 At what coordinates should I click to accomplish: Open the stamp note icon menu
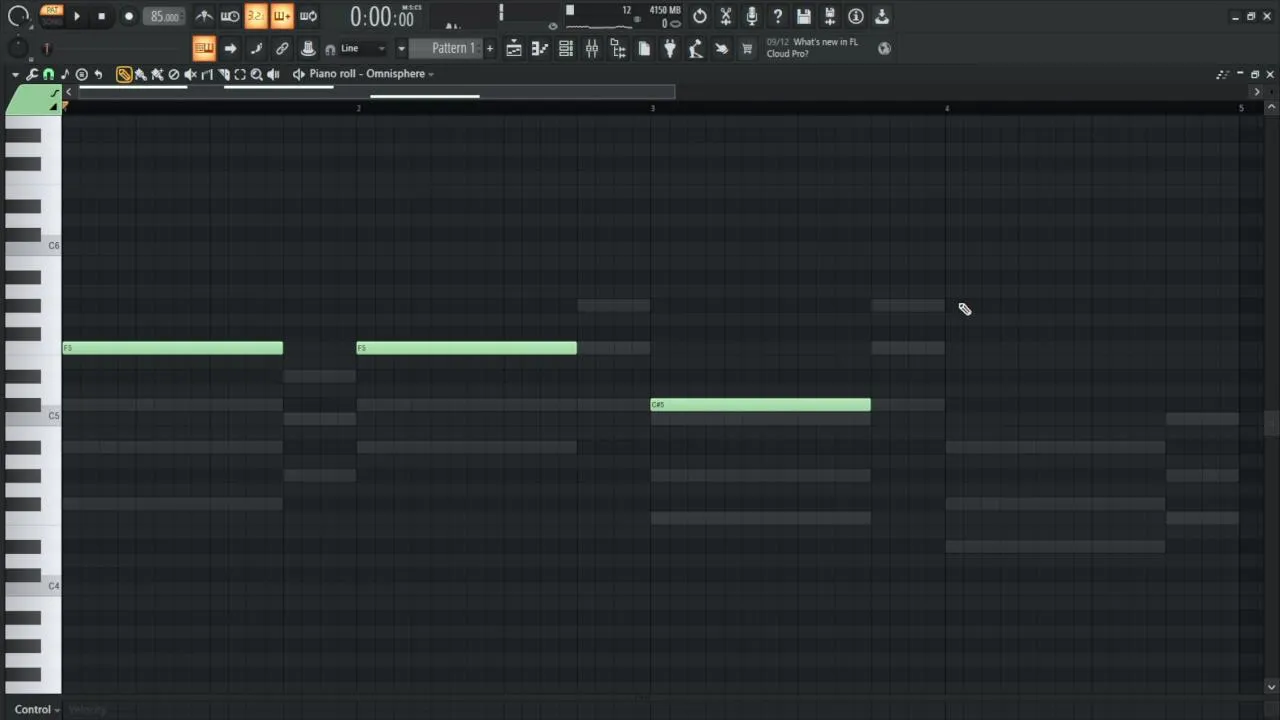coord(65,74)
